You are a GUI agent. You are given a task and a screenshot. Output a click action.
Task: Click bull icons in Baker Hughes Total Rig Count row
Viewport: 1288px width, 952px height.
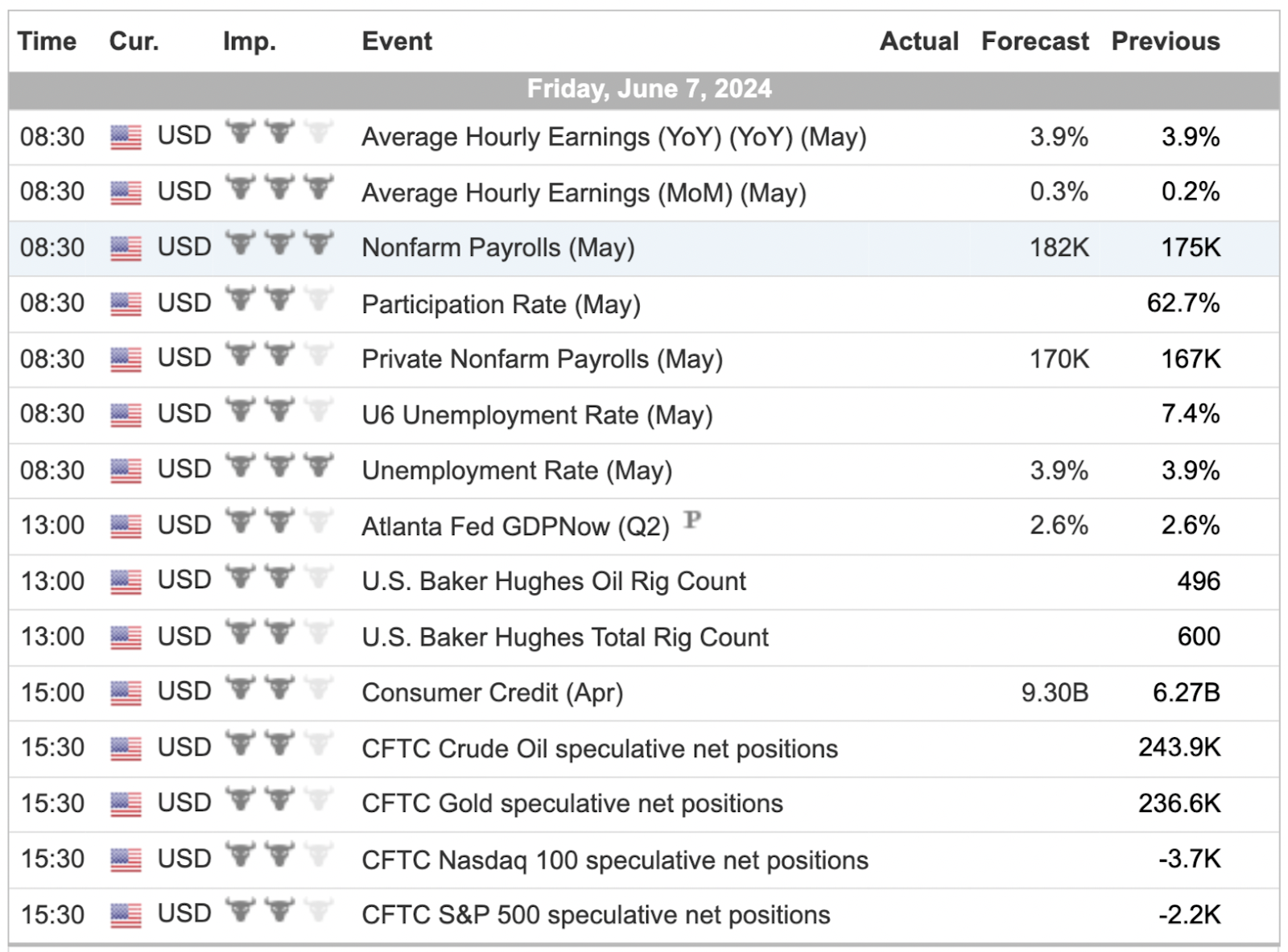point(279,633)
